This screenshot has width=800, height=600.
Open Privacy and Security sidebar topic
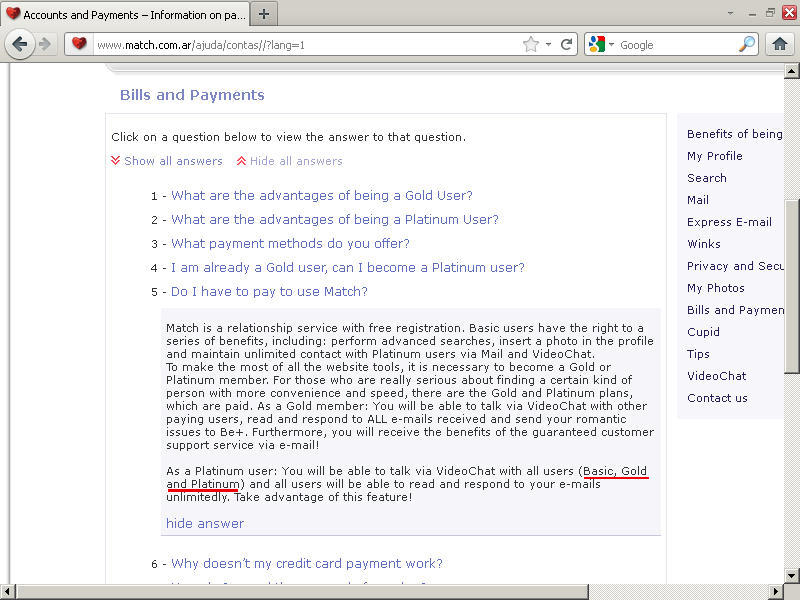tap(735, 266)
